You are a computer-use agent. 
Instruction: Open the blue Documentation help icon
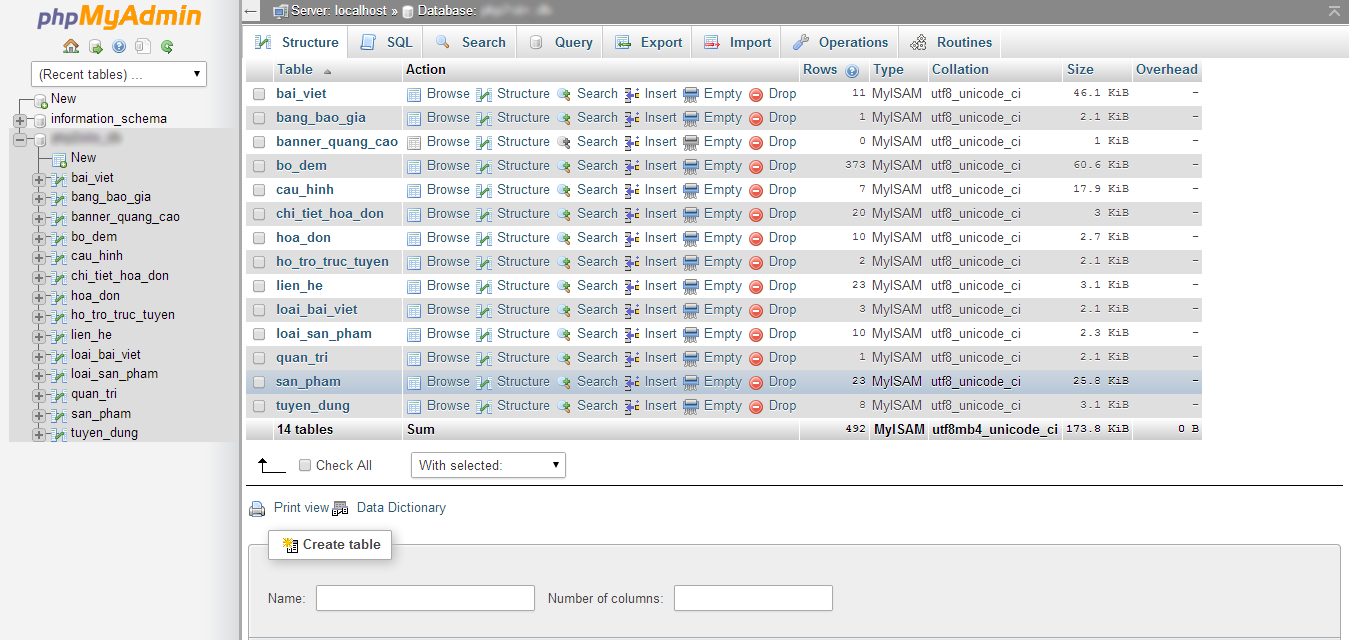pos(119,46)
